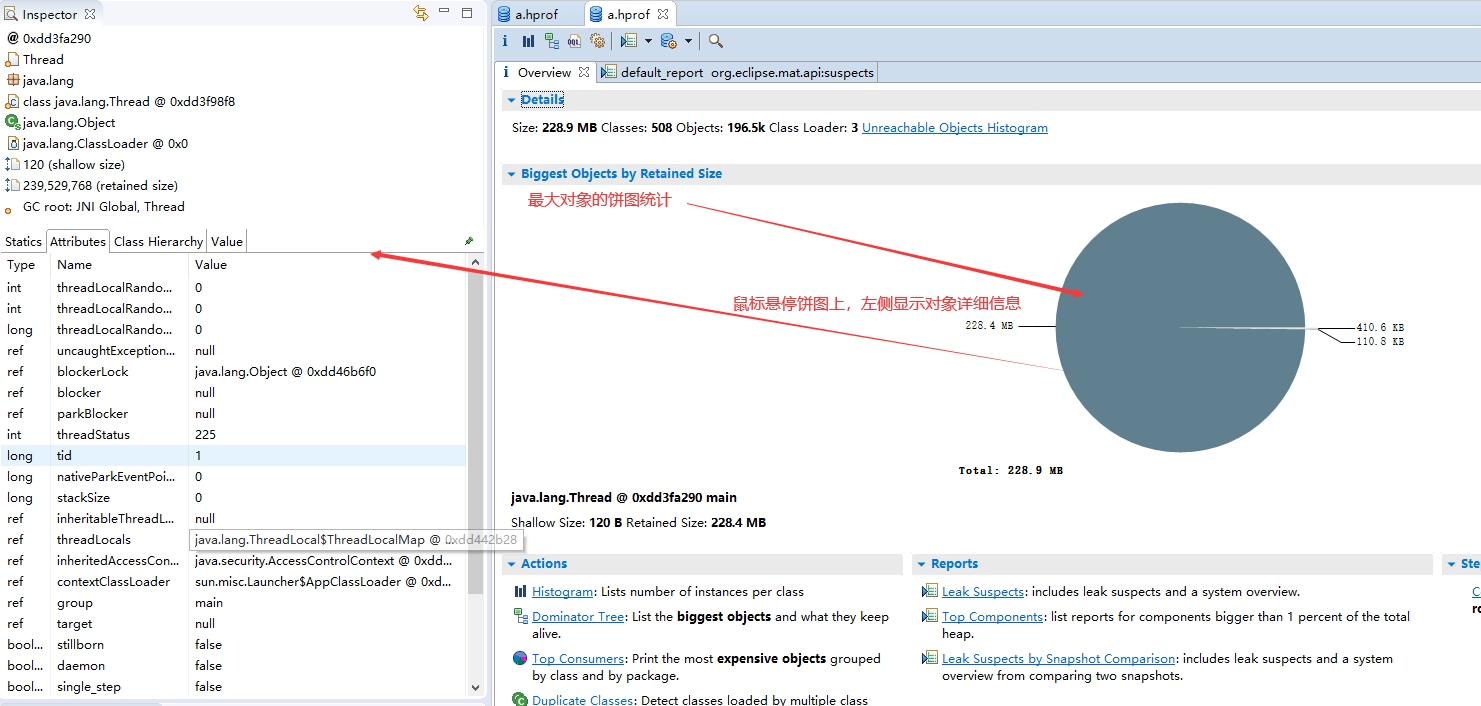Open the Dominator Tree toolbar icon

coord(551,41)
